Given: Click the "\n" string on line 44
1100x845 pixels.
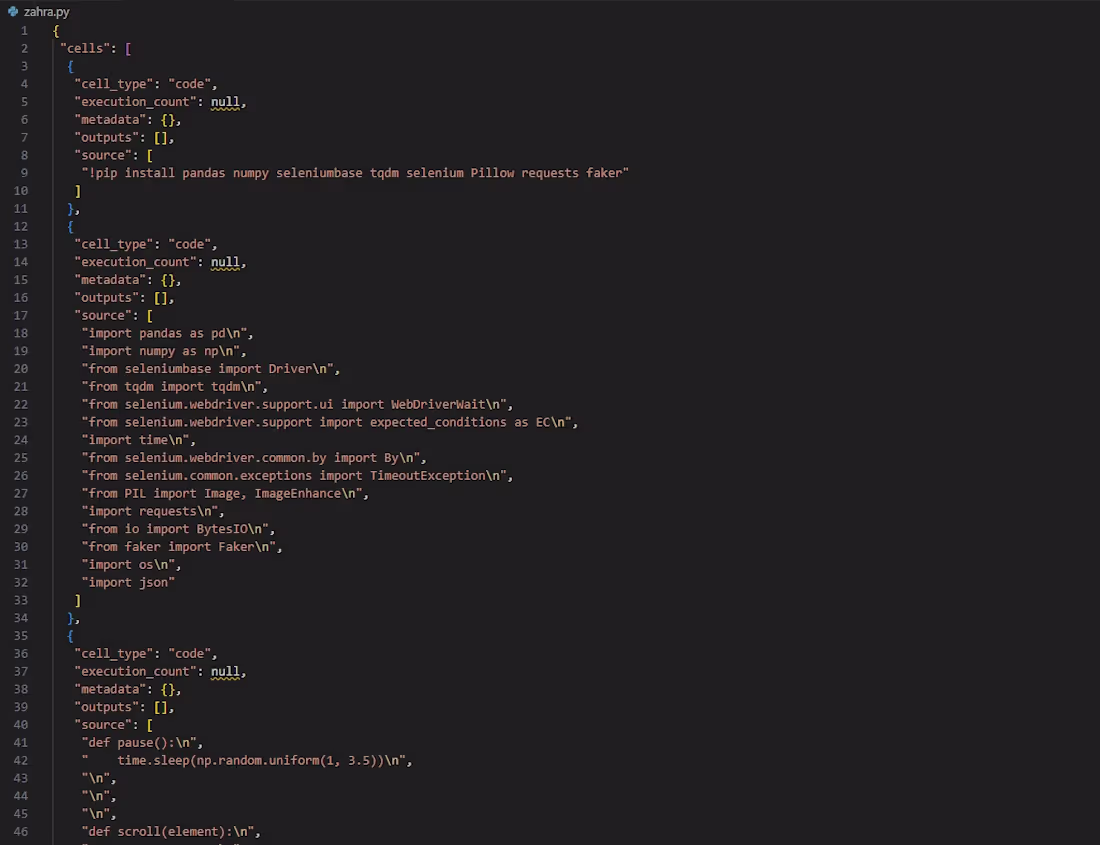Looking at the screenshot, I should pyautogui.click(x=95, y=797).
